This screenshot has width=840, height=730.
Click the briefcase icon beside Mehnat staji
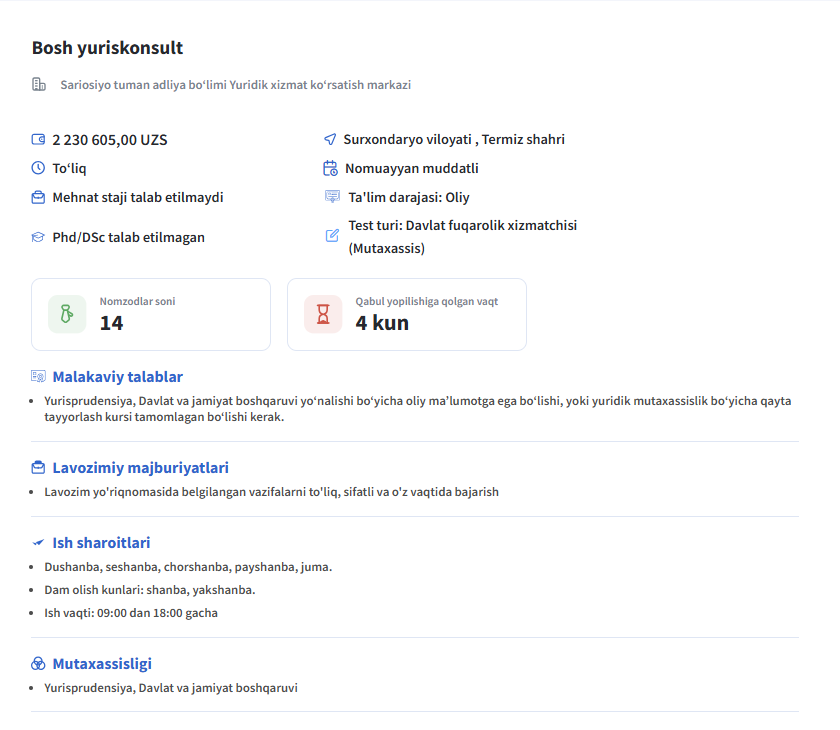click(x=39, y=197)
